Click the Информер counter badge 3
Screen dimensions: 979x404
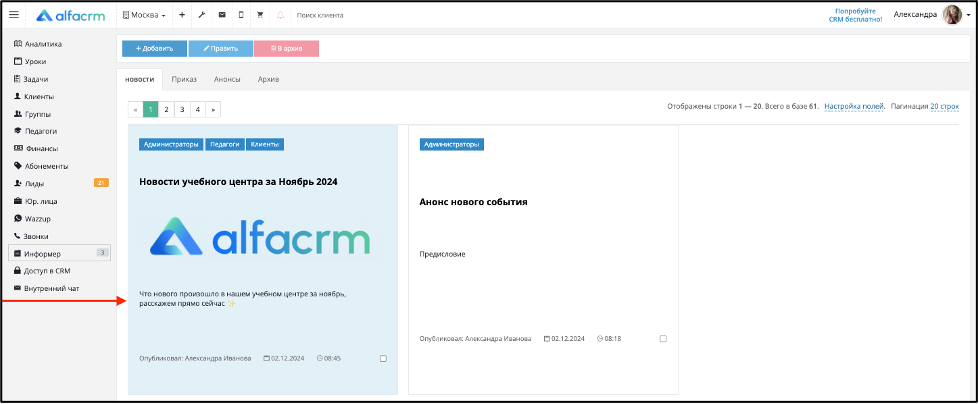pyautogui.click(x=103, y=253)
